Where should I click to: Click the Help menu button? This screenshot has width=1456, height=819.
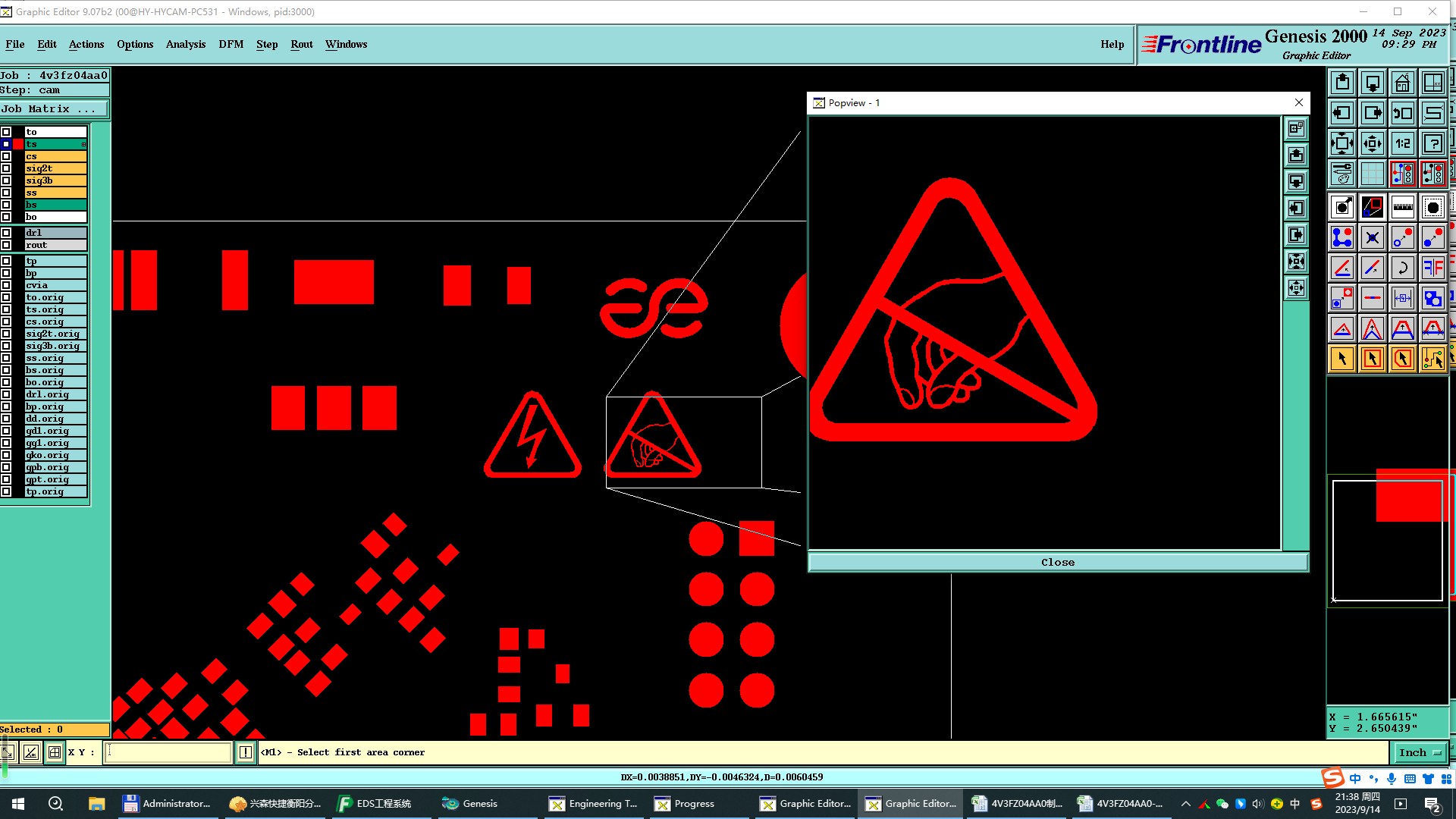click(x=1112, y=44)
